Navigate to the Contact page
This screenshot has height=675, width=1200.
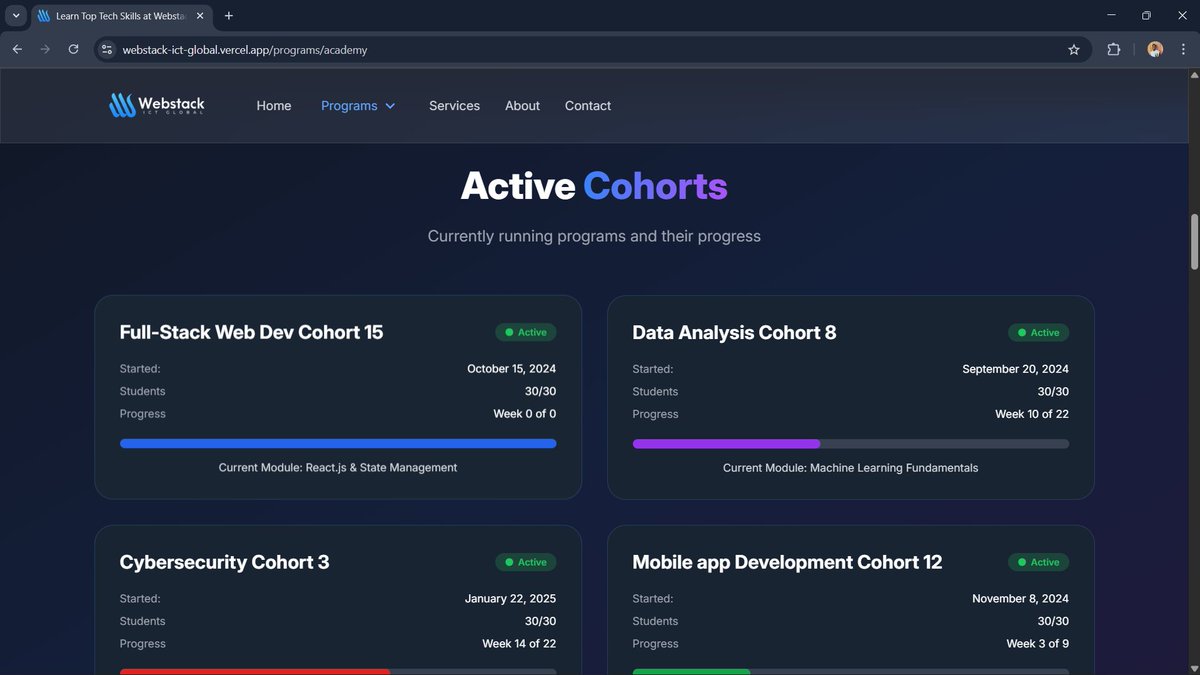tap(588, 105)
